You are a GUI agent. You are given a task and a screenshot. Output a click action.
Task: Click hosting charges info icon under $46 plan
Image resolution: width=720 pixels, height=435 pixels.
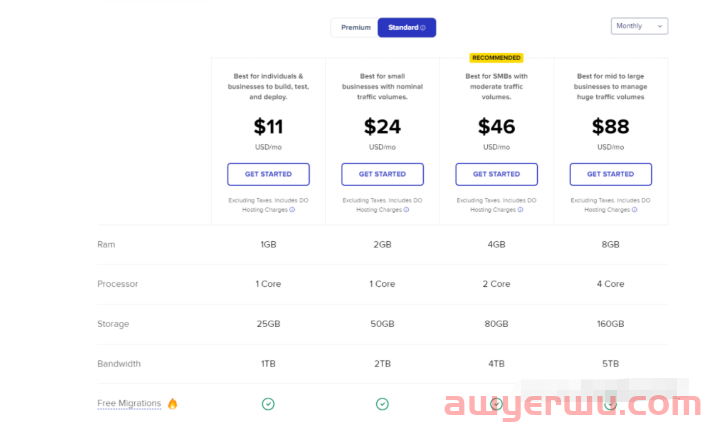coord(520,210)
